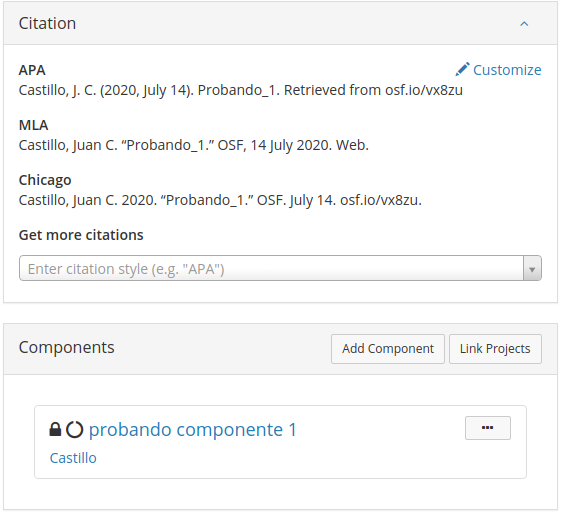Click the circular component-type icon
The image size is (561, 512).
tap(74, 429)
